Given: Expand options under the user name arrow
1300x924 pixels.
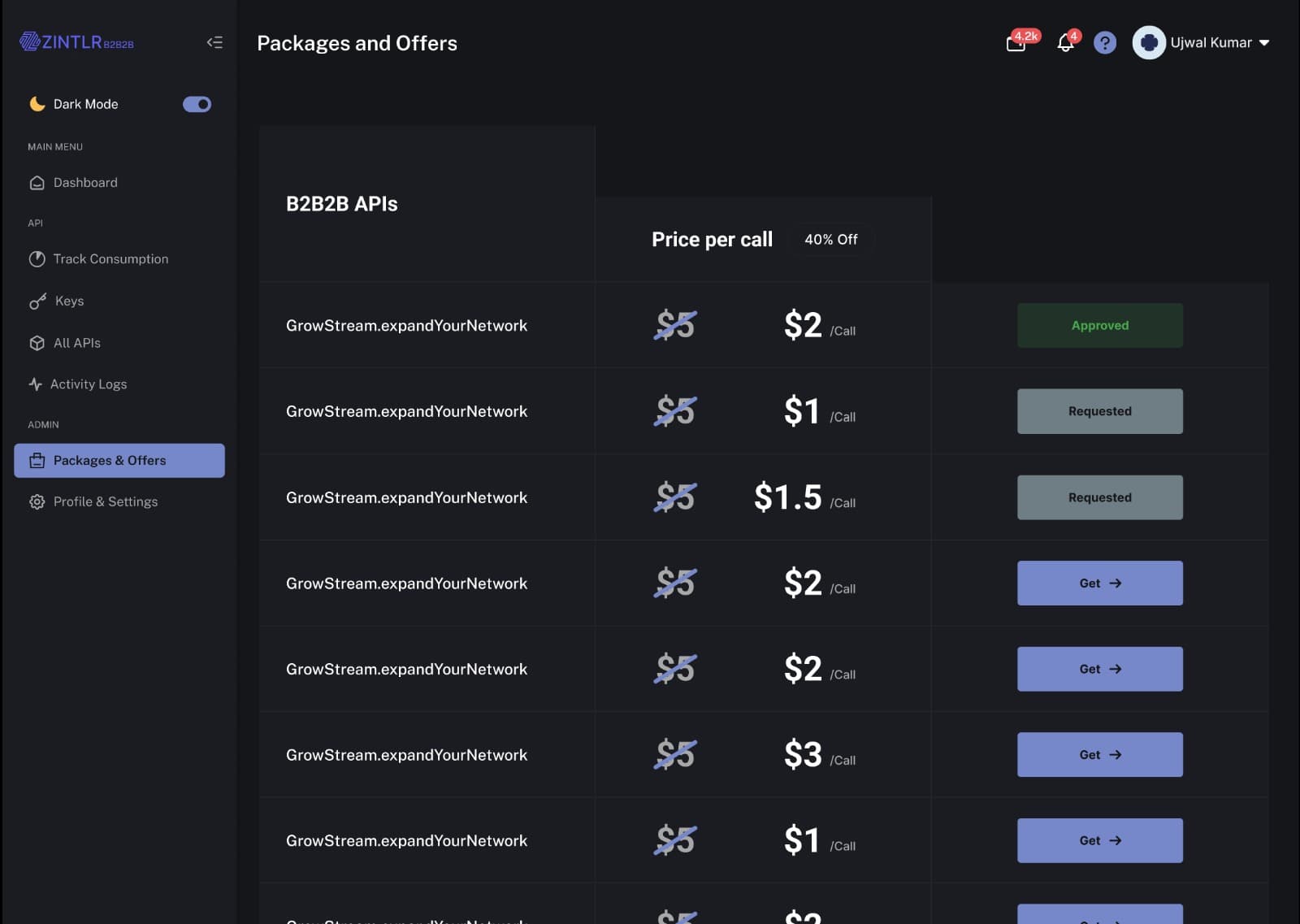Looking at the screenshot, I should tap(1263, 43).
